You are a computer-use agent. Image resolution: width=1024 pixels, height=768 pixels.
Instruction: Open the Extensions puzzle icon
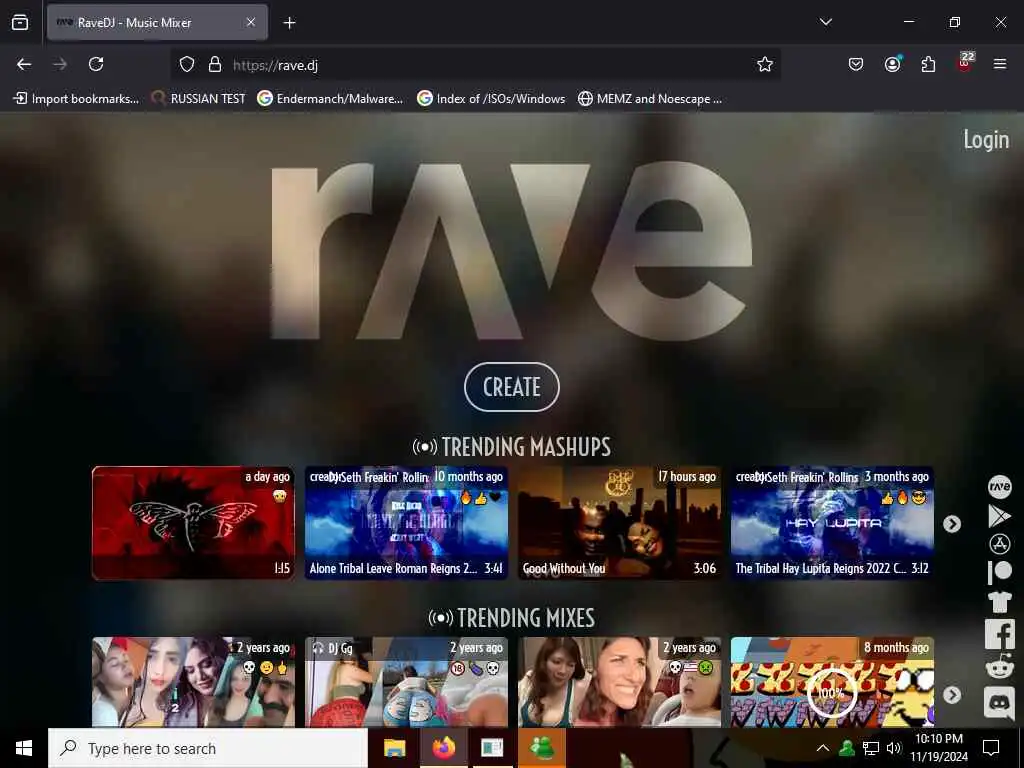point(928,64)
